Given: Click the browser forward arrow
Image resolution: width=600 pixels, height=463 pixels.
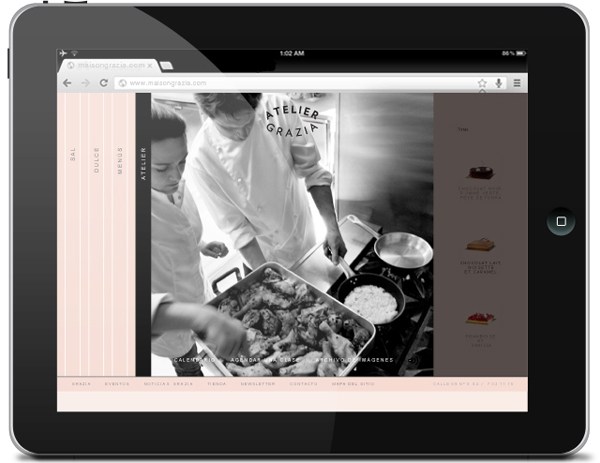Looking at the screenshot, I should 85,83.
